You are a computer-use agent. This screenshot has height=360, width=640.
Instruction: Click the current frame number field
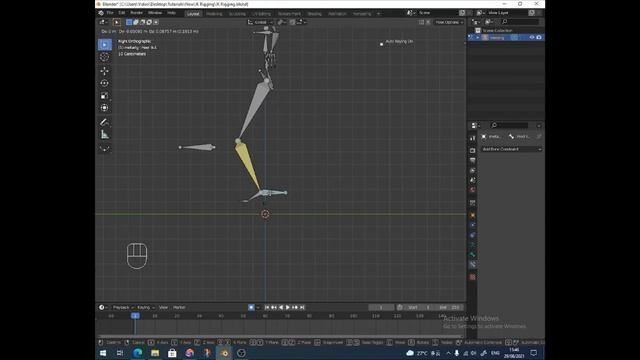click(x=381, y=307)
